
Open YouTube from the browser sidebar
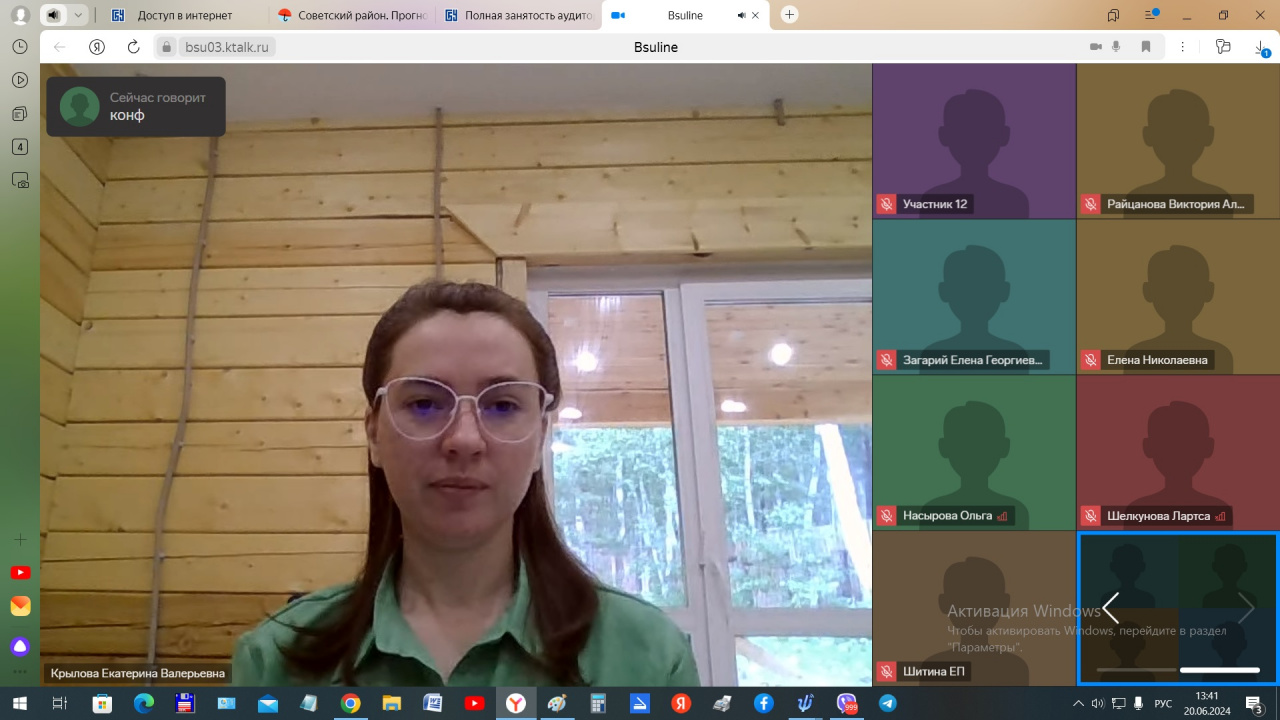(20, 573)
